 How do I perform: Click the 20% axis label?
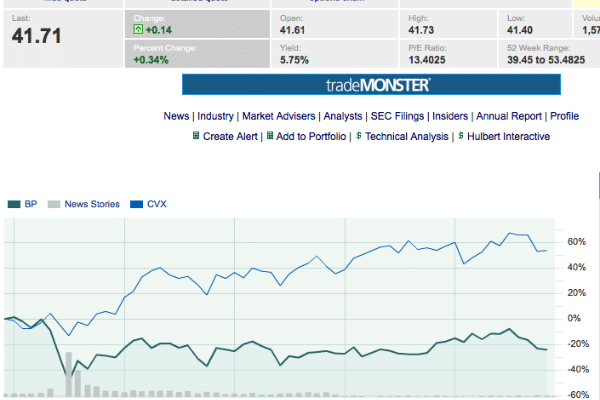(576, 293)
